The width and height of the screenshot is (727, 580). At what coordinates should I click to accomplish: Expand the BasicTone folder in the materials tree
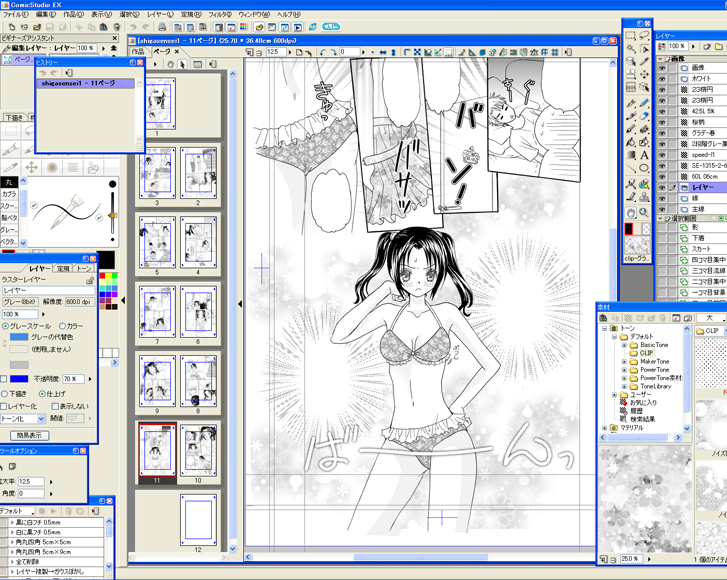(624, 345)
